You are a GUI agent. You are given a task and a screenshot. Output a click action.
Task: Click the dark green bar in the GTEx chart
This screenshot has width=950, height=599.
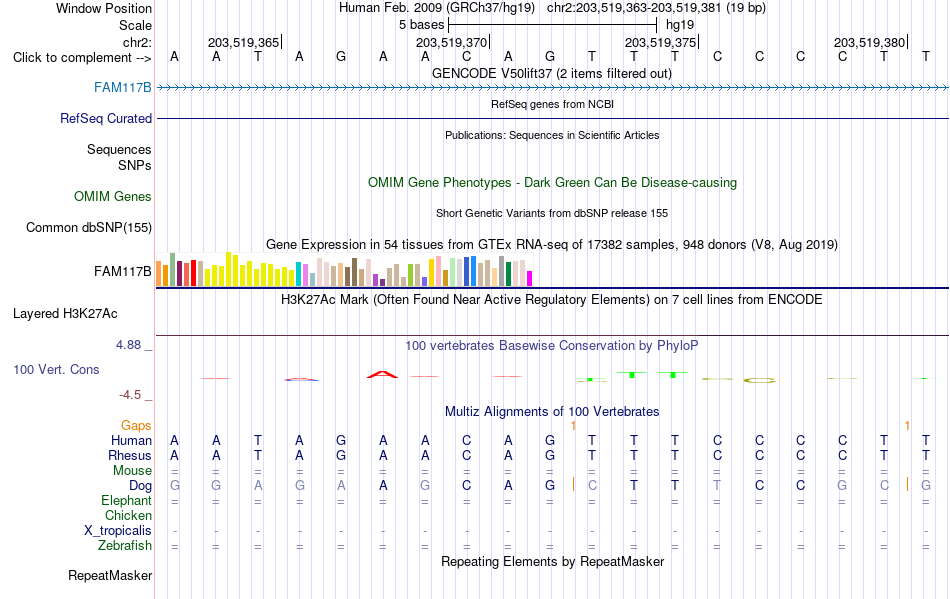point(508,274)
